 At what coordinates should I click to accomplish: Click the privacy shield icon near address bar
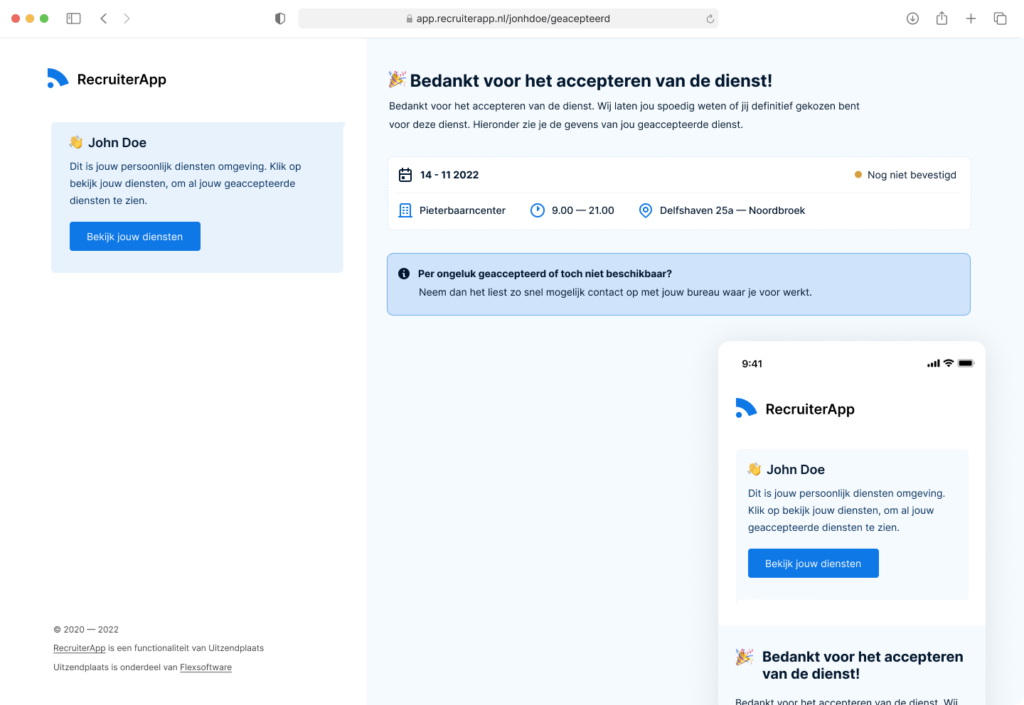coord(280,19)
